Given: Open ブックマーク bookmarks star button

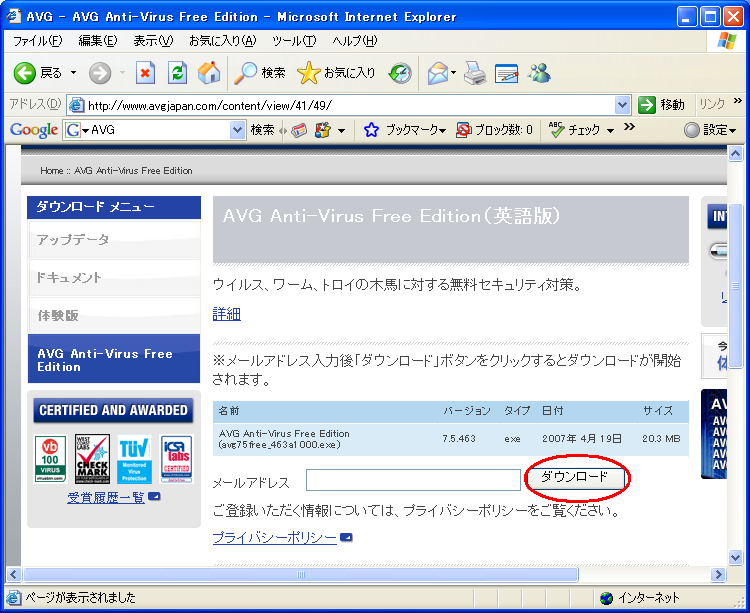Looking at the screenshot, I should click(x=405, y=130).
